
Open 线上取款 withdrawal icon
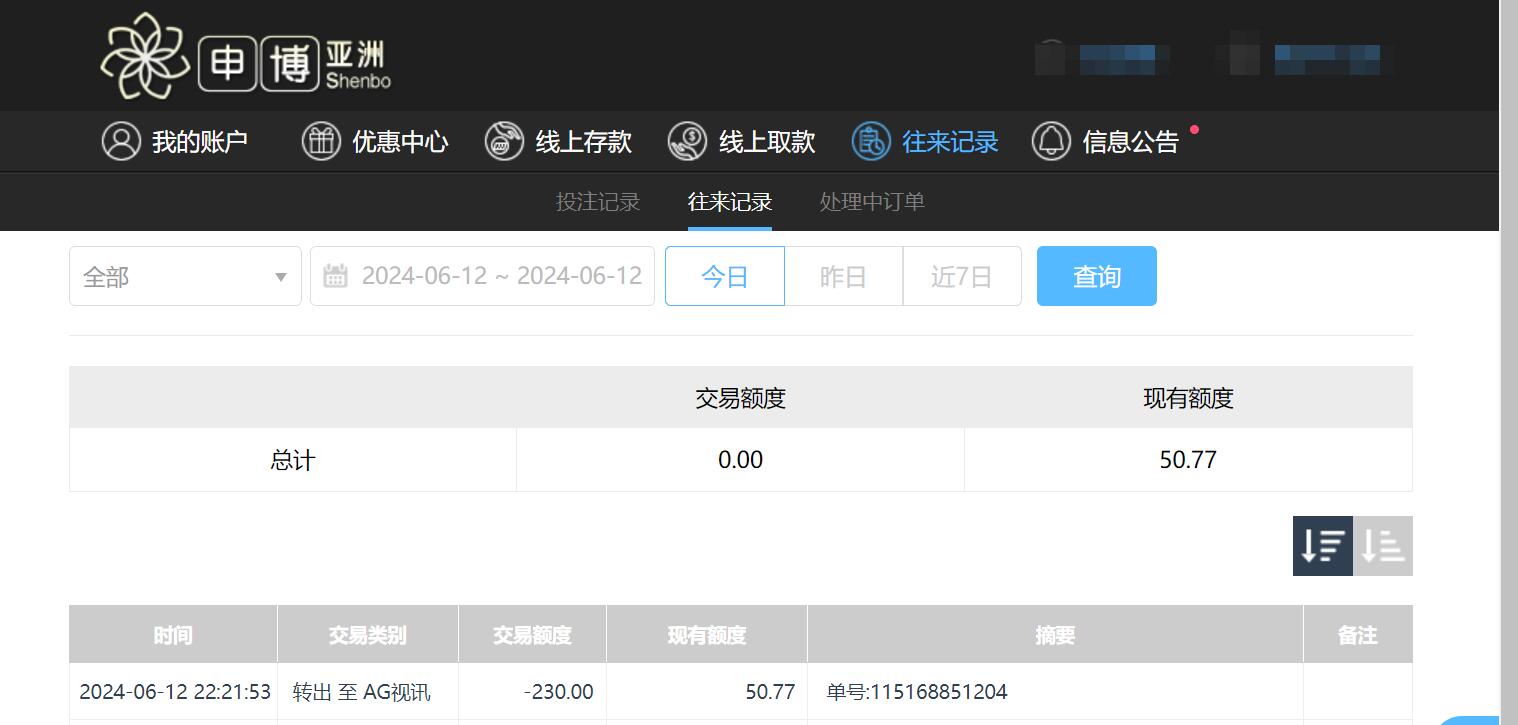pyautogui.click(x=686, y=141)
